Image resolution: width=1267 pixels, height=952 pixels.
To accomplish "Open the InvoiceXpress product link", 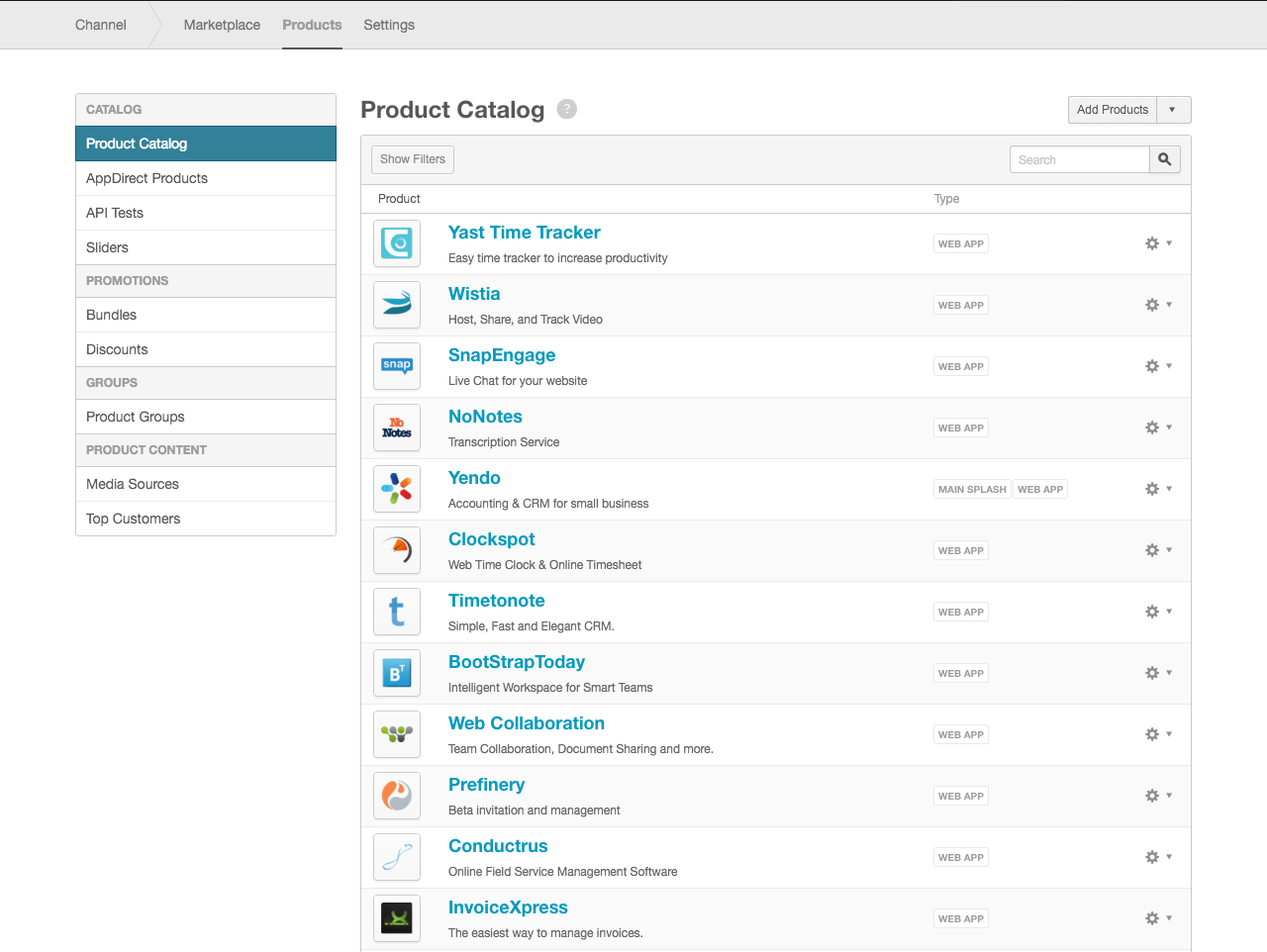I will coord(508,907).
